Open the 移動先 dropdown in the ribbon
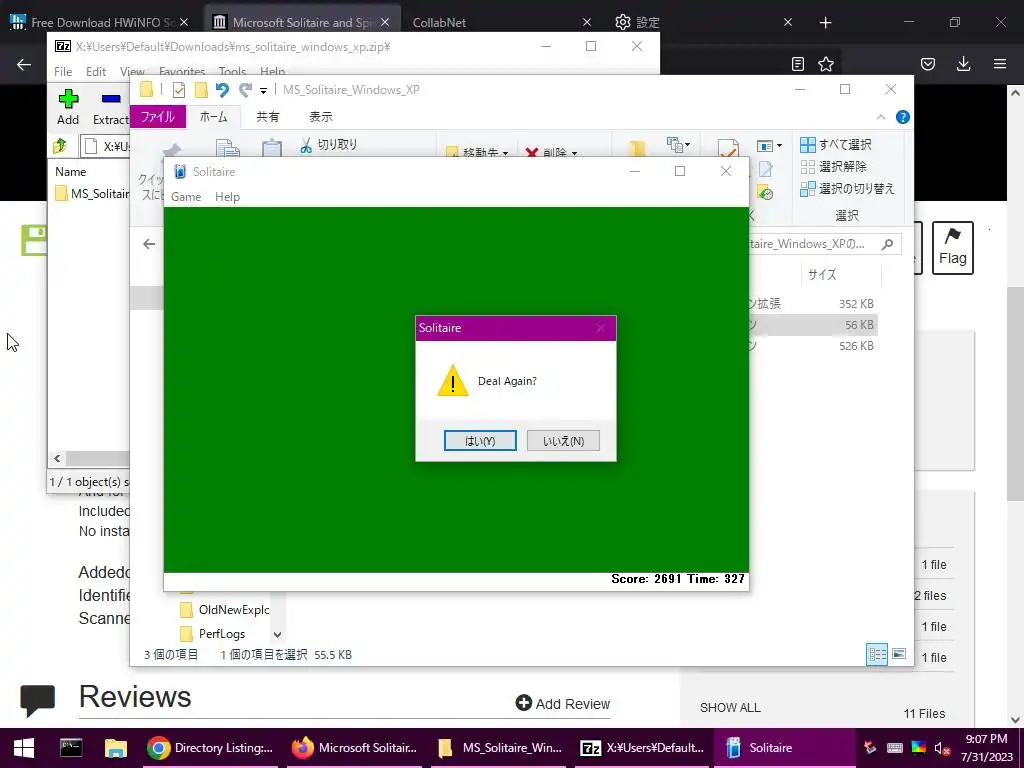The width and height of the screenshot is (1024, 768). [x=477, y=153]
